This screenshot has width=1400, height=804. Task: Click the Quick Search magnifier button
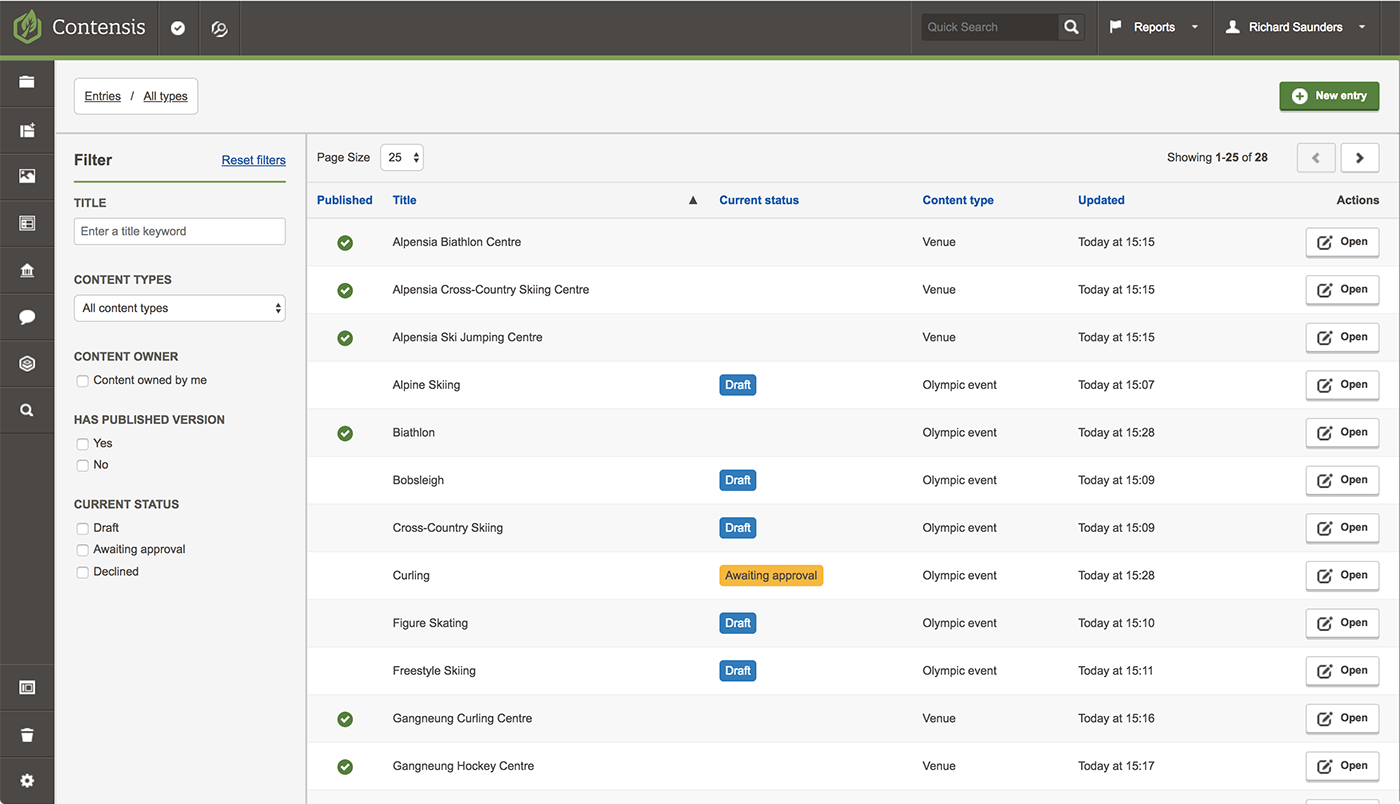coord(1071,27)
